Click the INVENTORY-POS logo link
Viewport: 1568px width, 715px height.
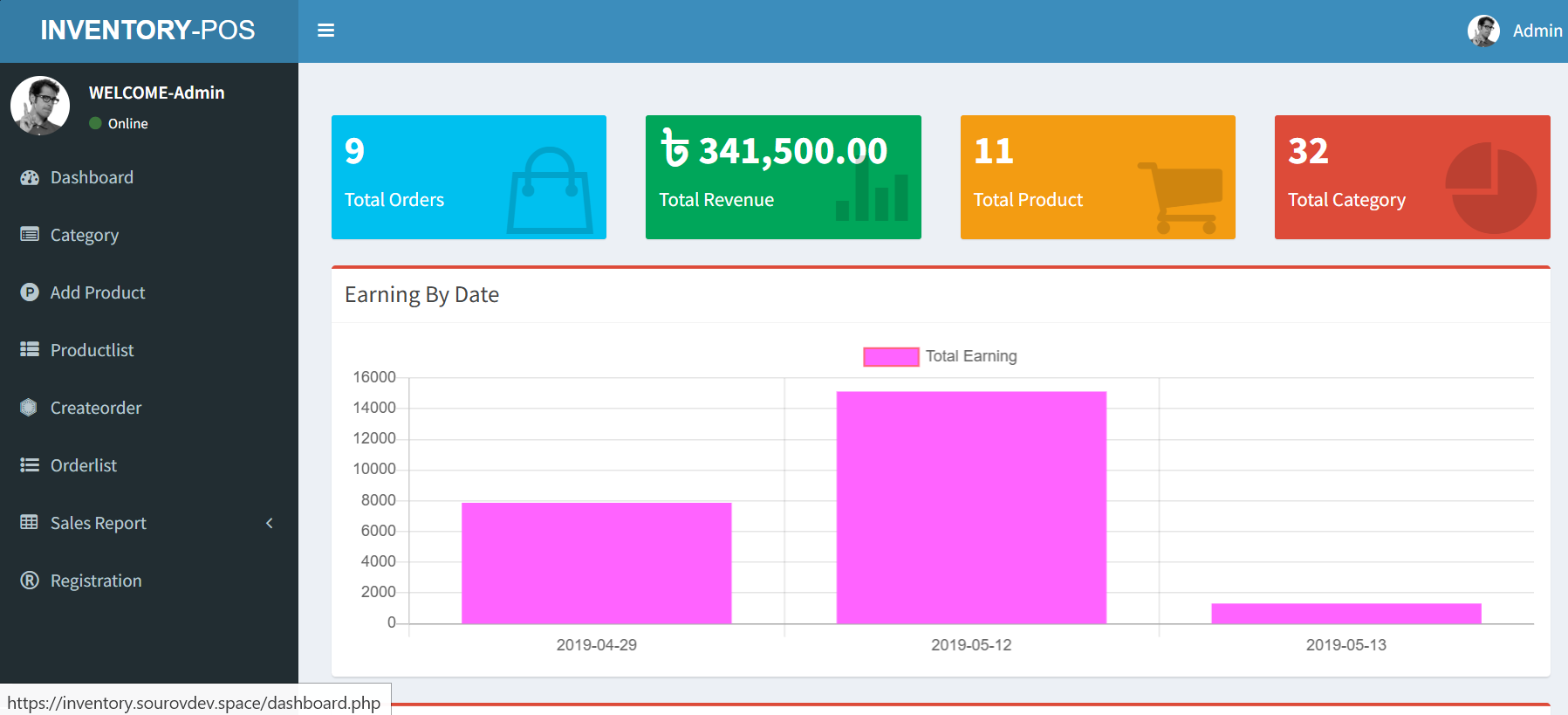[x=148, y=31]
